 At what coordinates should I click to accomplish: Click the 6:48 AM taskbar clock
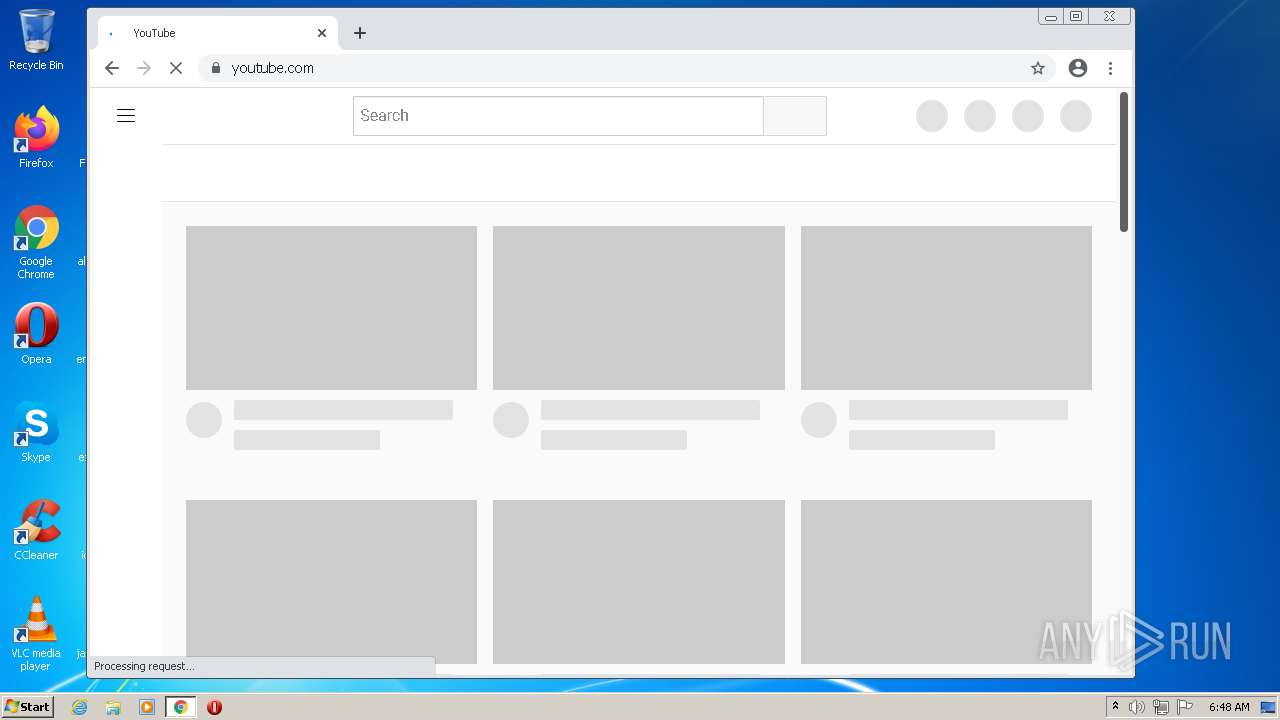coord(1229,707)
